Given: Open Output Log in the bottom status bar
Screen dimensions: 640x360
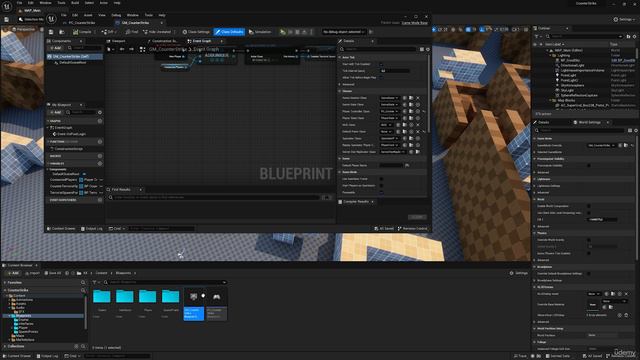Looking at the screenshot, I should [x=47, y=356].
